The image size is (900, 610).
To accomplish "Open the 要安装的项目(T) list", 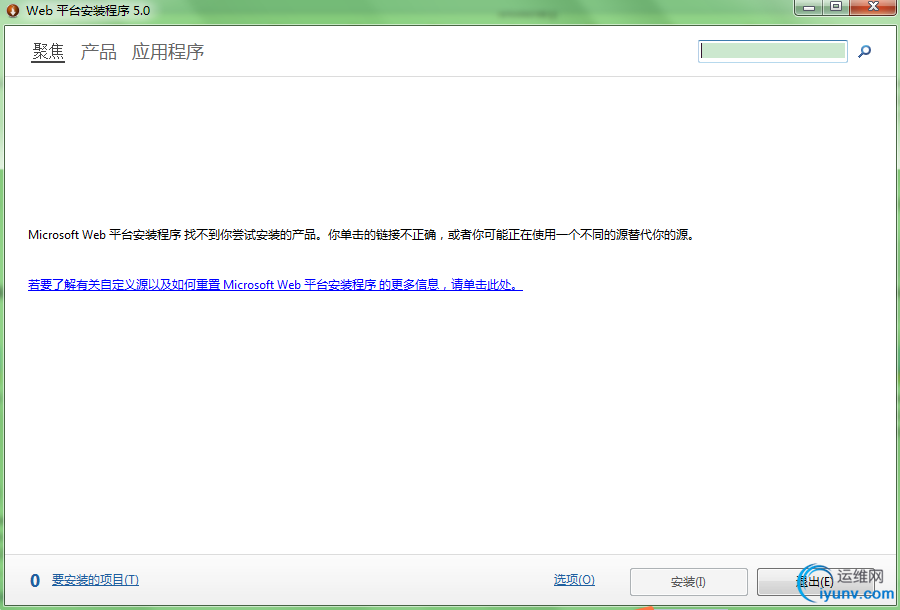I will pos(96,579).
